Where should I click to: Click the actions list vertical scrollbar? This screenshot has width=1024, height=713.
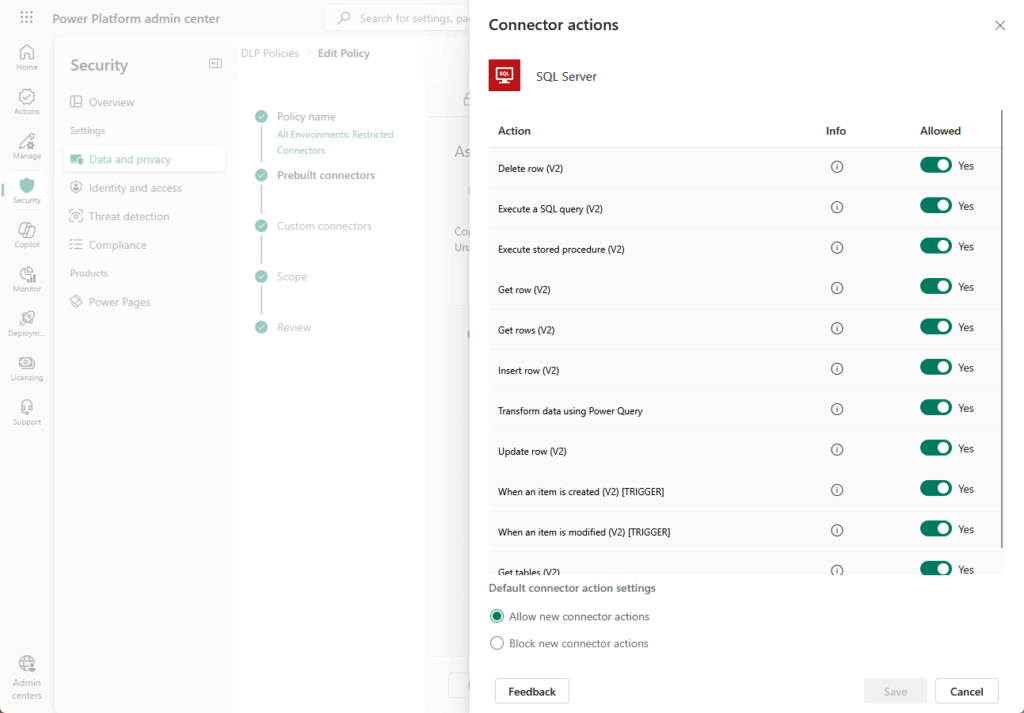click(1002, 329)
